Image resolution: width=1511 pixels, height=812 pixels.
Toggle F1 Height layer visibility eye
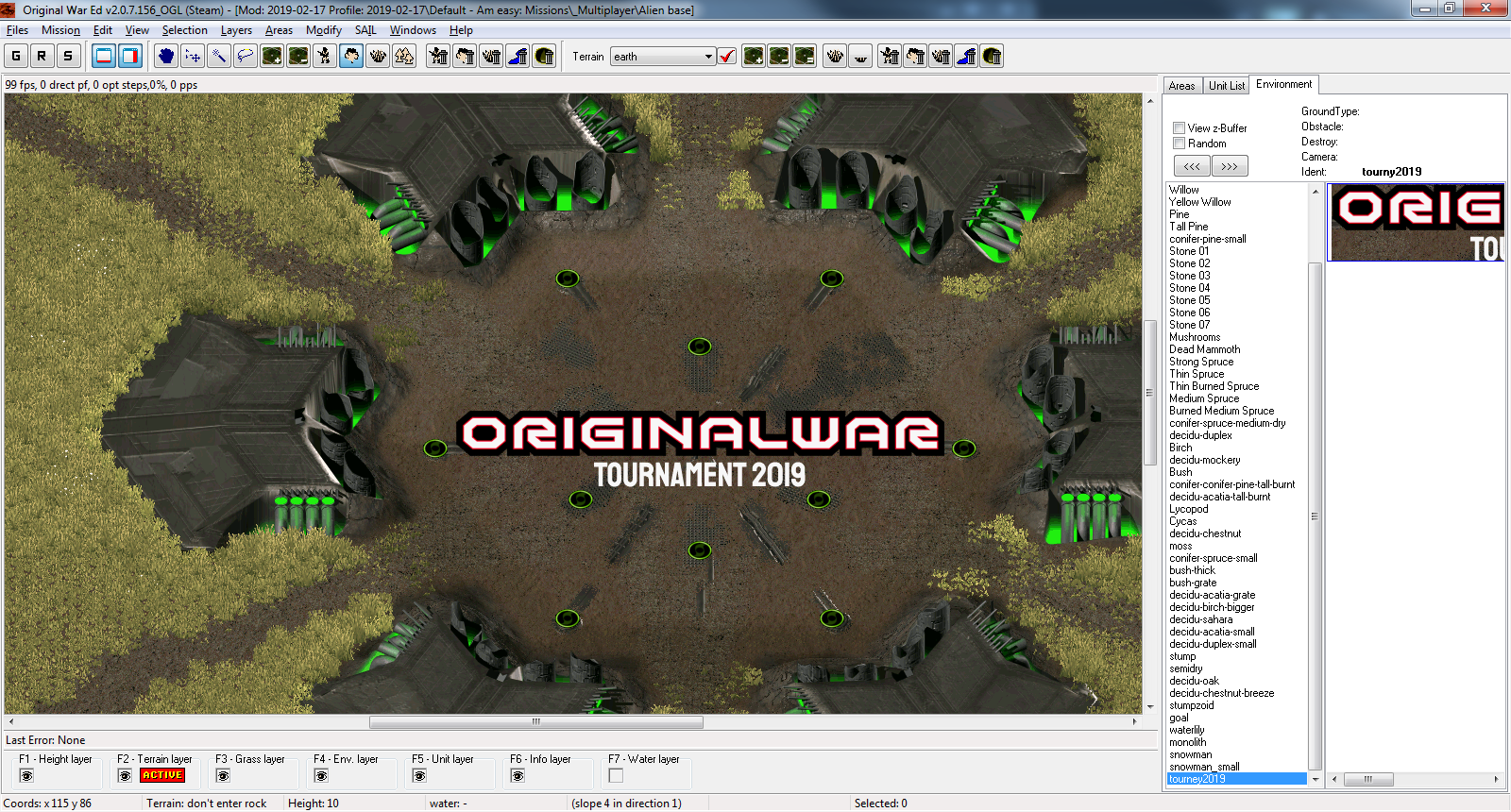click(x=26, y=776)
